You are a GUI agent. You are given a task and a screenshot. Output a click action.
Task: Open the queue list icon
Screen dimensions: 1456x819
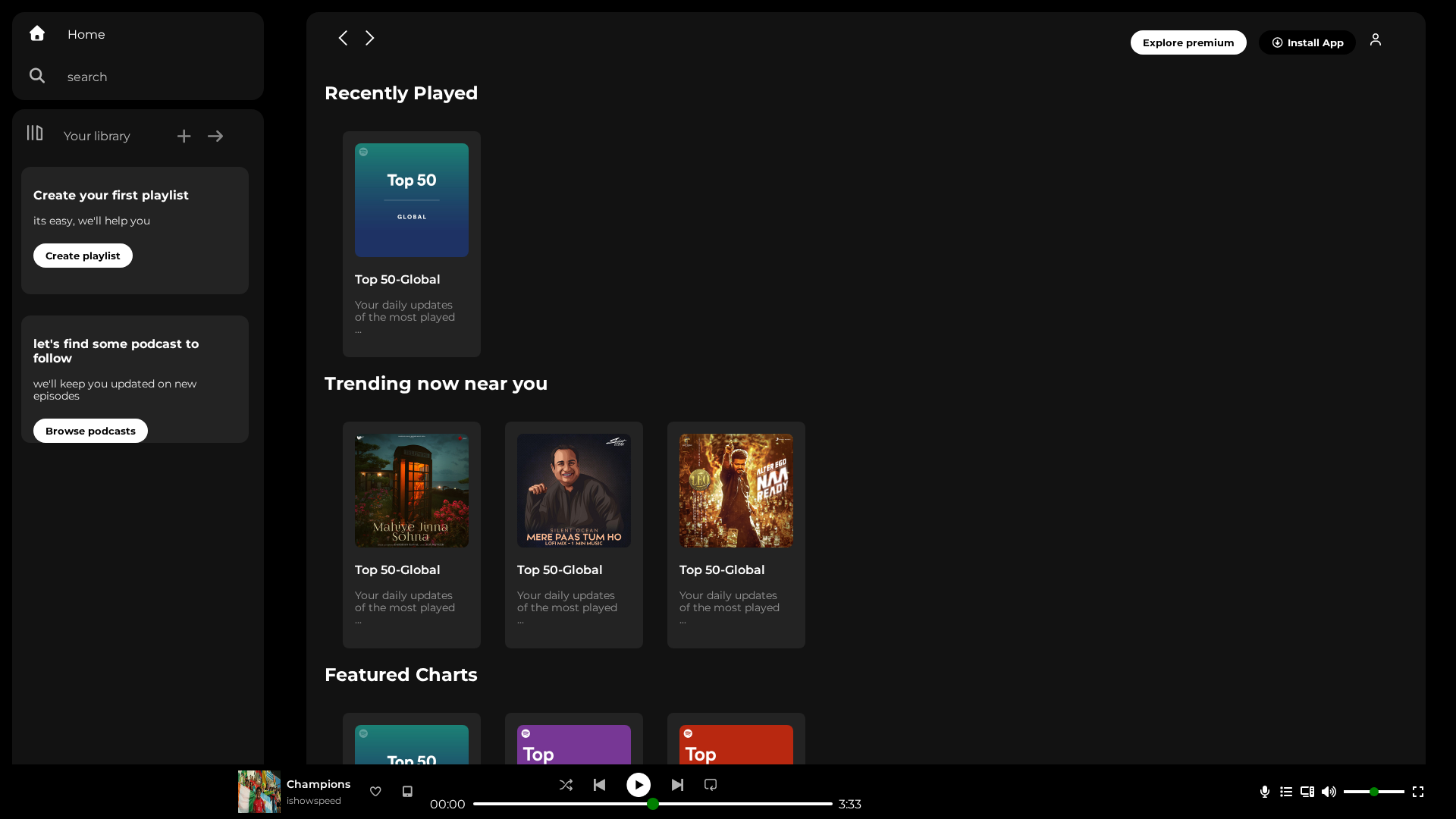coord(1286,792)
